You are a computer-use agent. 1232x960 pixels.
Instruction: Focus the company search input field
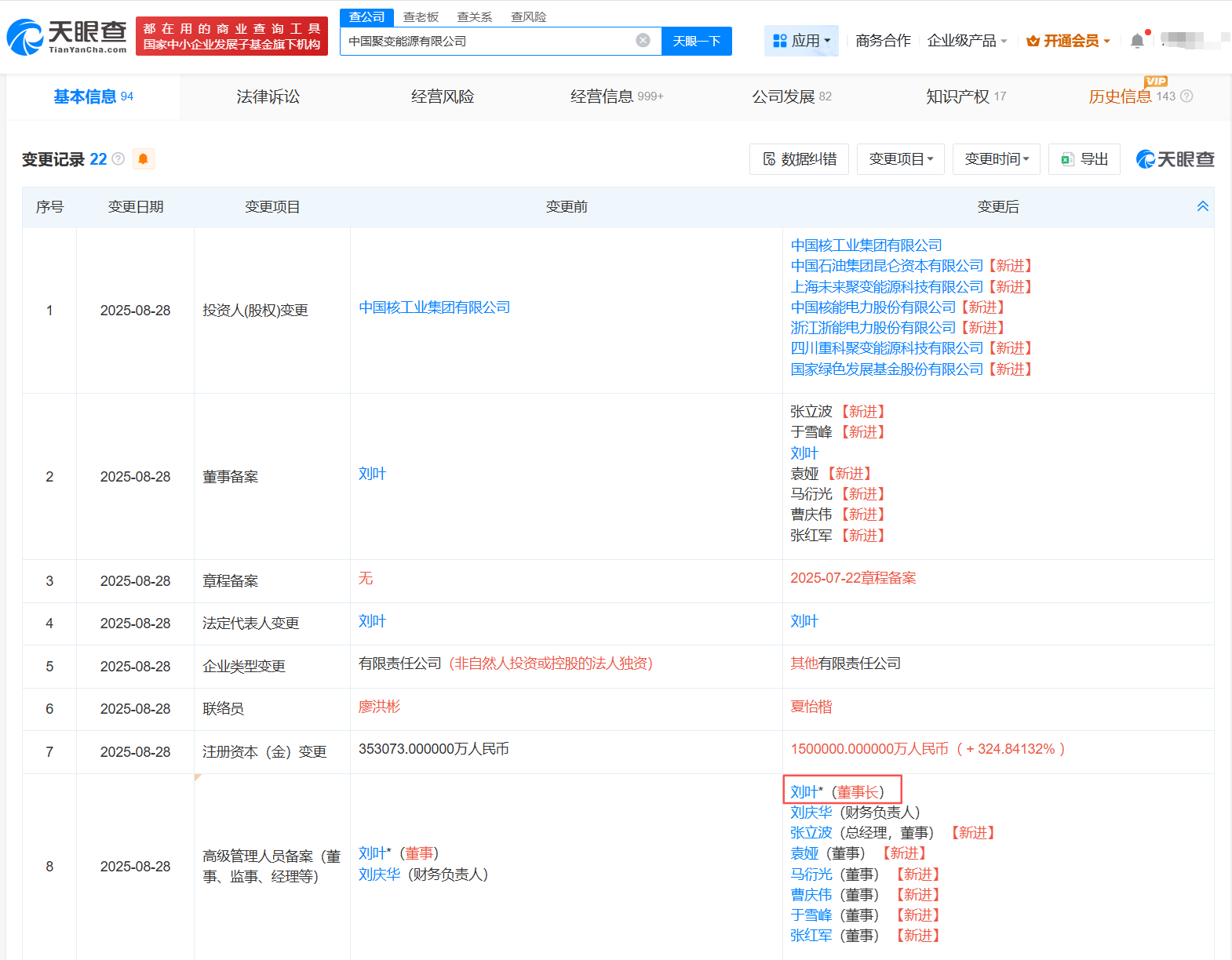(x=487, y=41)
